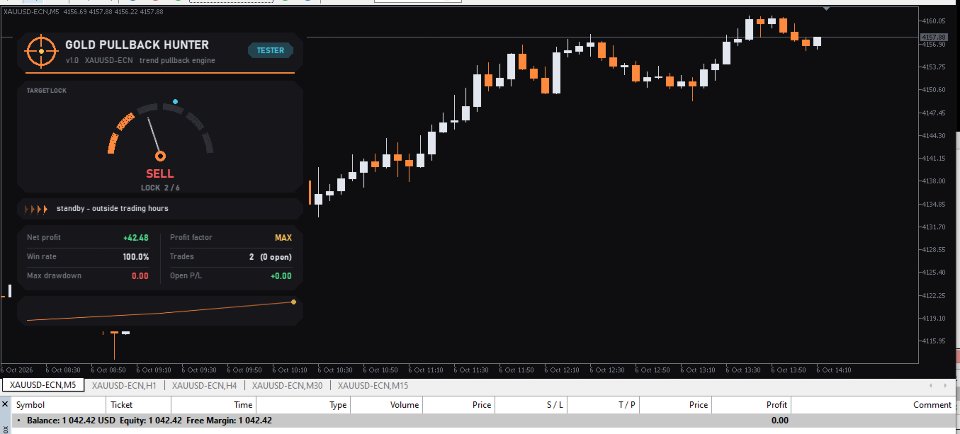Click the Max drawdown value 0.00
This screenshot has height=434, width=960.
tap(140, 276)
